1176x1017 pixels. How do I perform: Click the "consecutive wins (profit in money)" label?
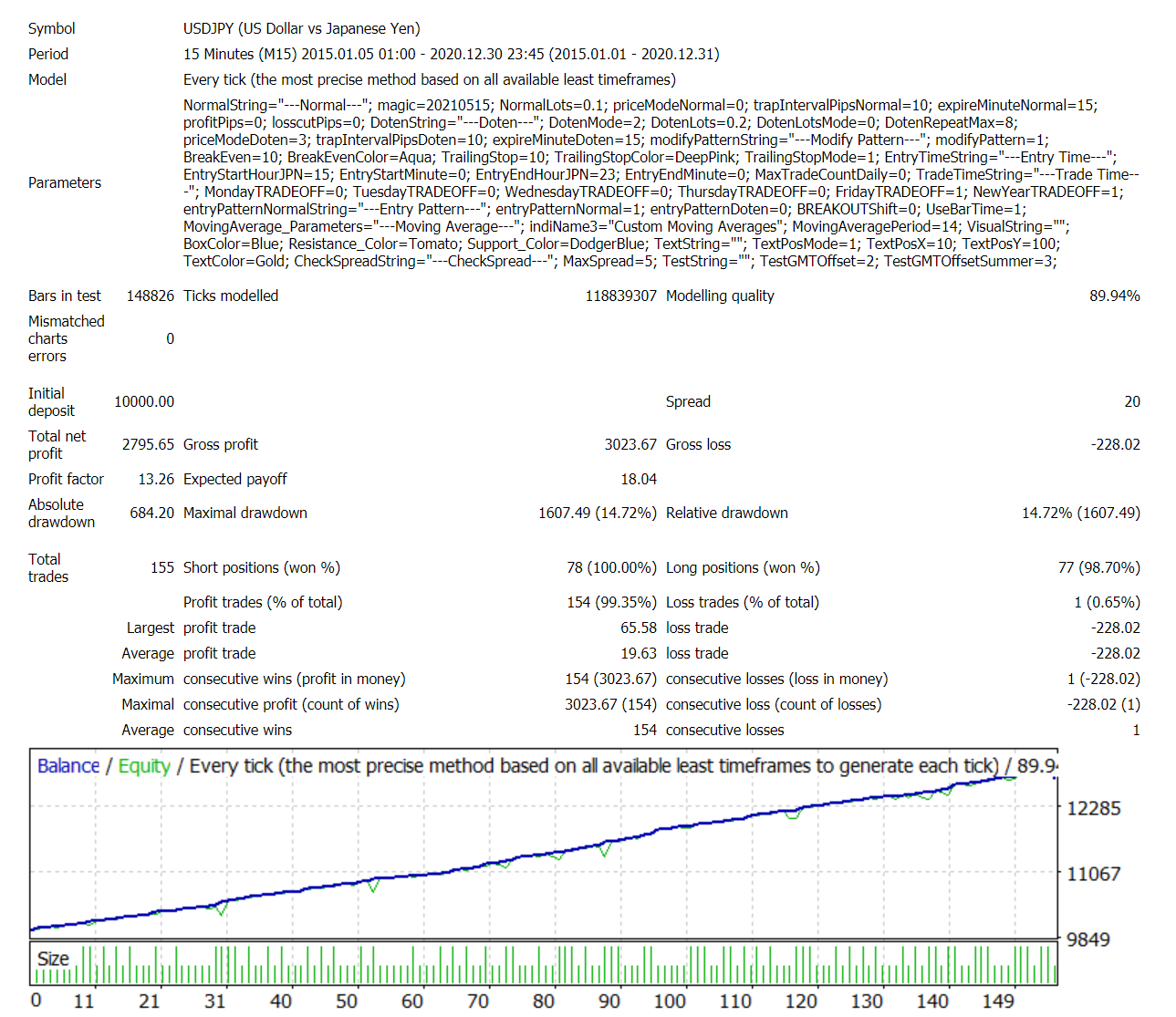[x=295, y=680]
